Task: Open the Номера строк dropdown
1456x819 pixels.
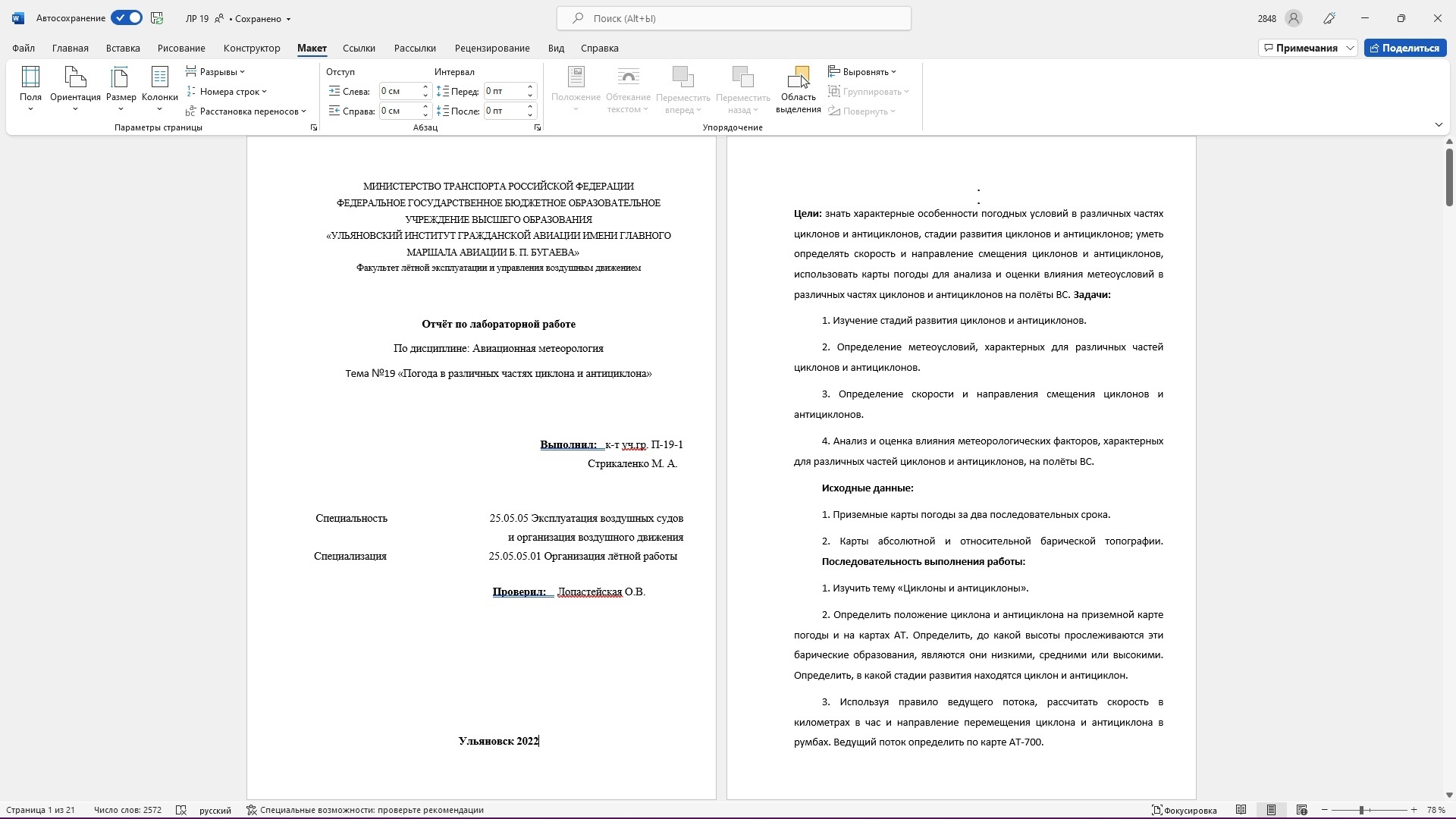Action: click(x=226, y=92)
